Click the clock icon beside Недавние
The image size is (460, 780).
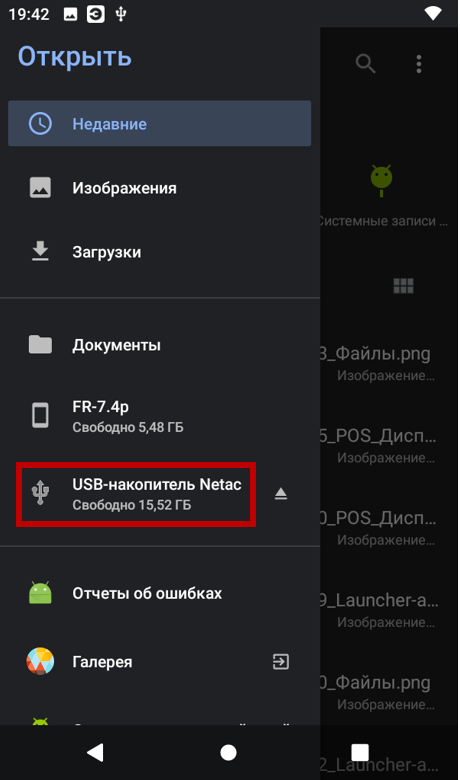coord(40,123)
